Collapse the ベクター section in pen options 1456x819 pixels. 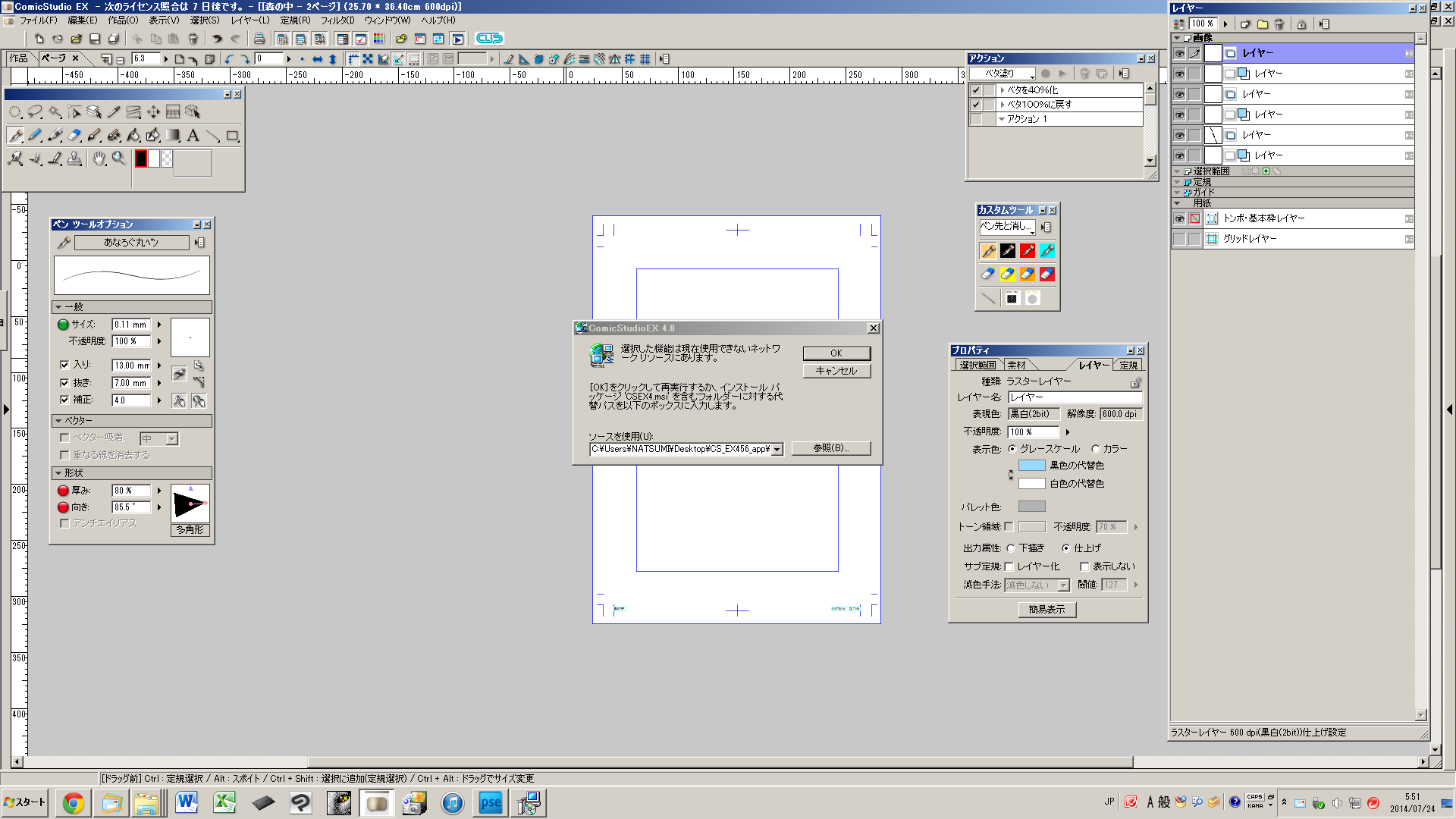pos(58,420)
